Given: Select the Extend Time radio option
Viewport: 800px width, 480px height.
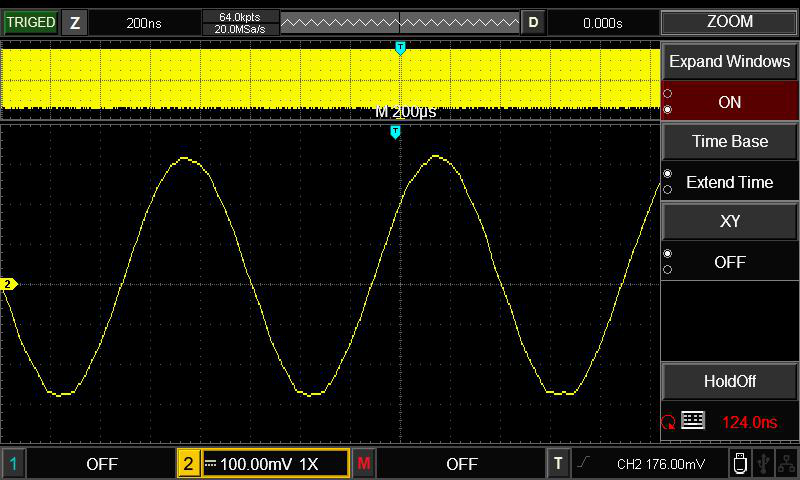Looking at the screenshot, I should pyautogui.click(x=729, y=182).
